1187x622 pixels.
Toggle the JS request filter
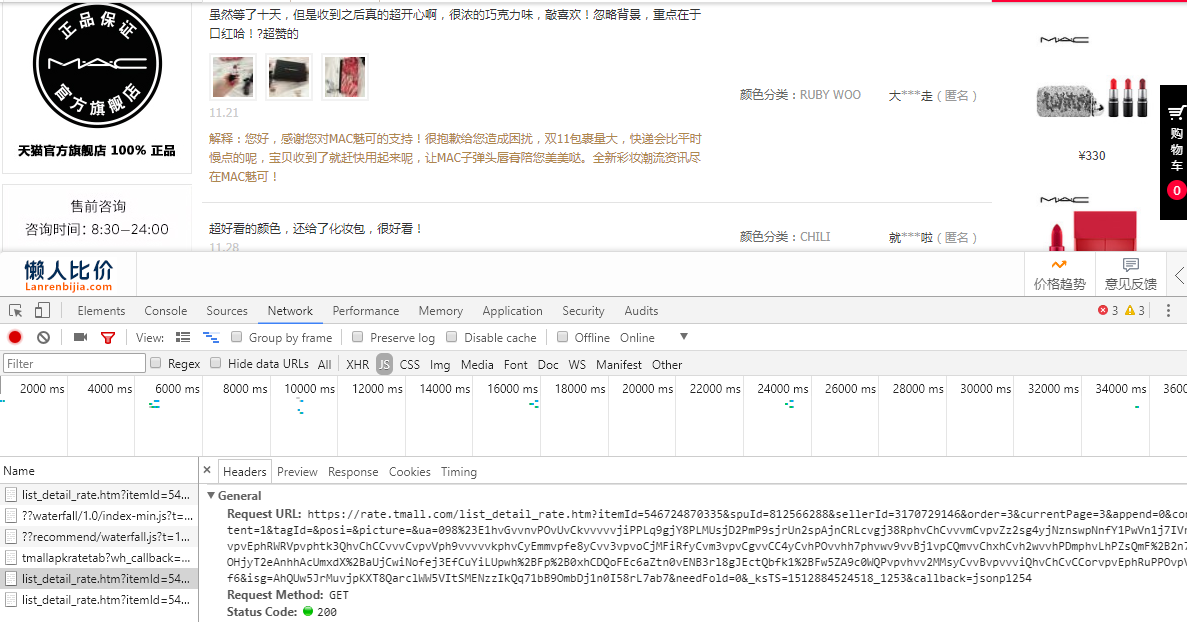[385, 365]
